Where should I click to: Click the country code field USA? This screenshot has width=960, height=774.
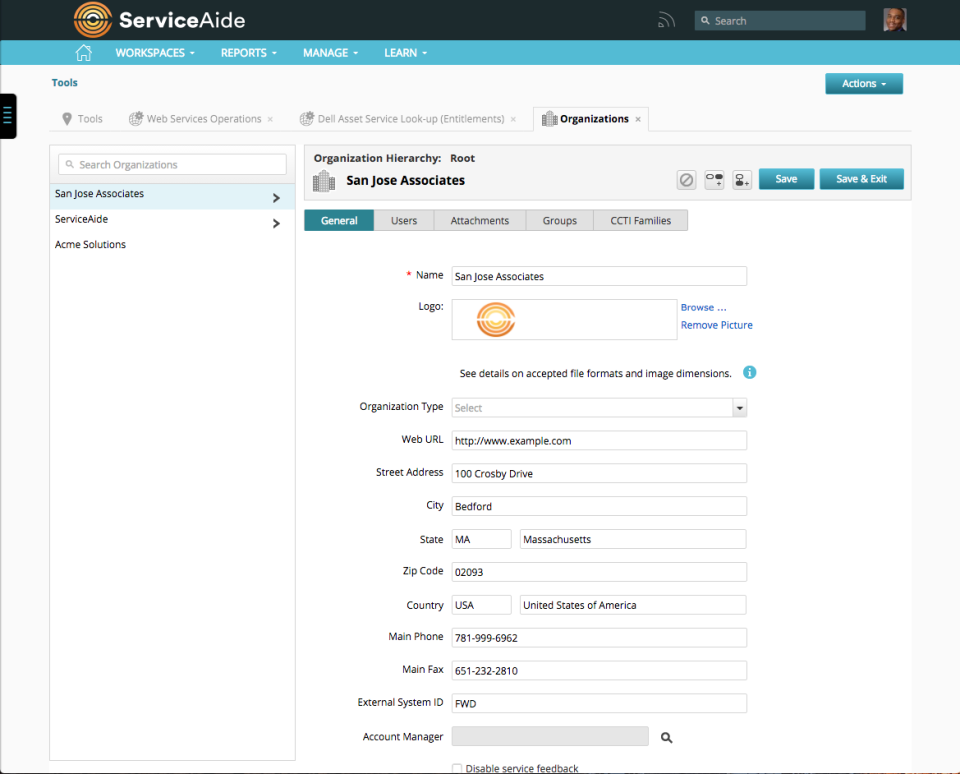[x=481, y=605]
